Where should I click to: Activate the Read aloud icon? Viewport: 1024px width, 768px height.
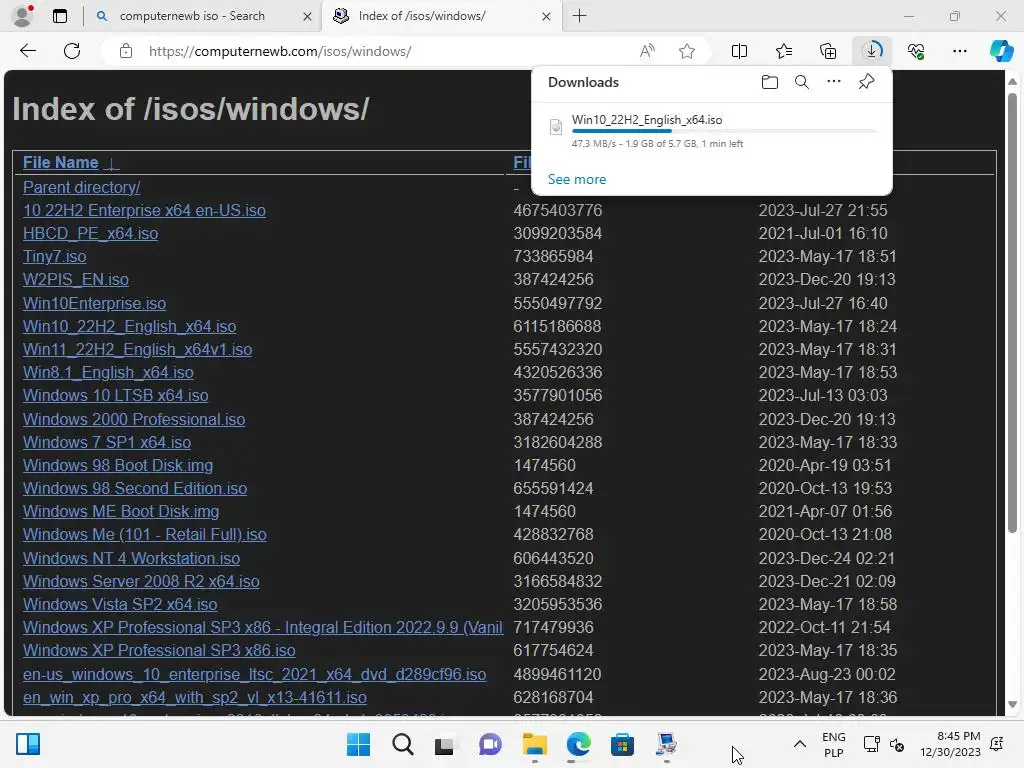(x=647, y=51)
